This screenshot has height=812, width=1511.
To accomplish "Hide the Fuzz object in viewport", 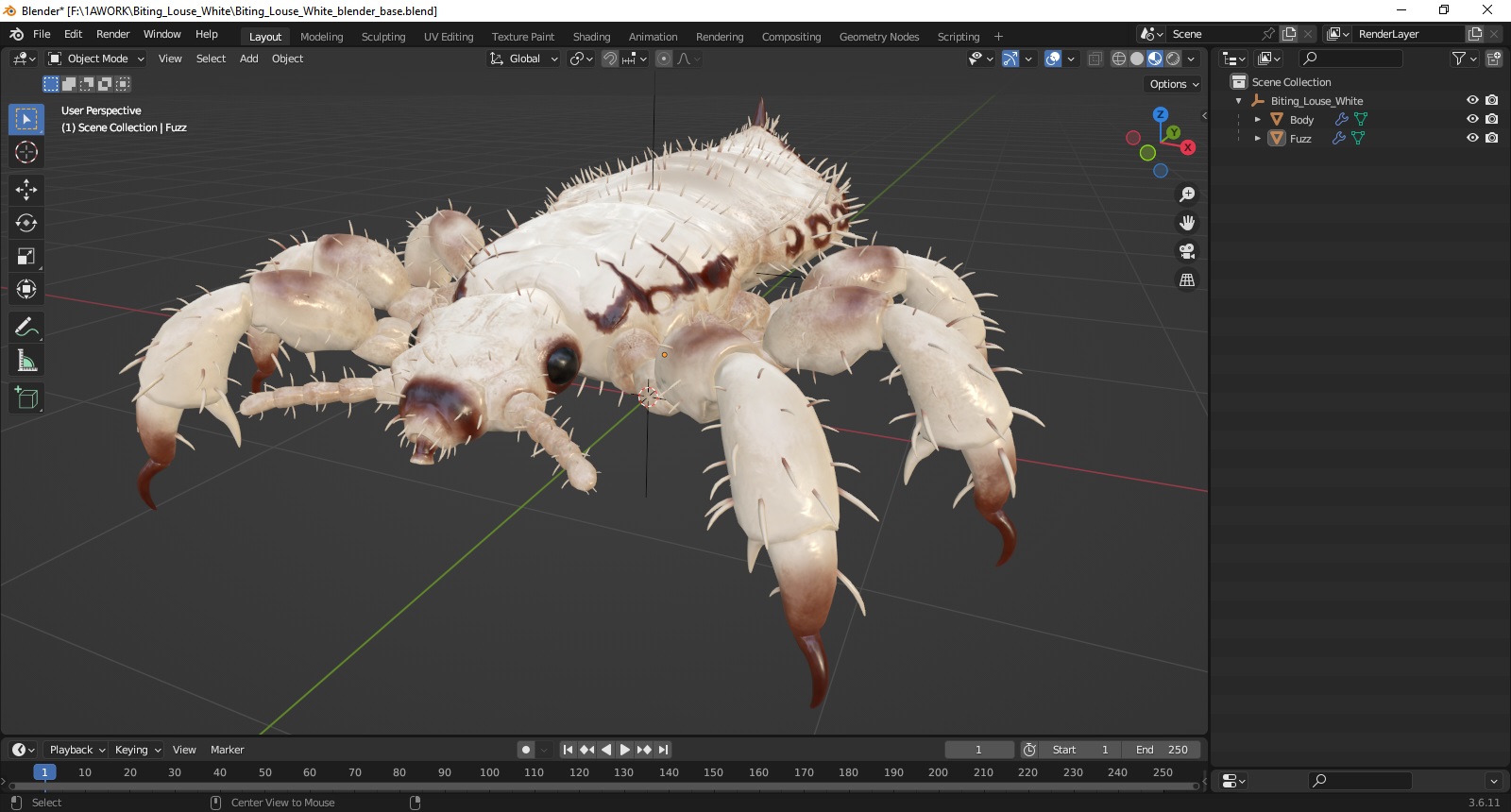I will point(1472,138).
